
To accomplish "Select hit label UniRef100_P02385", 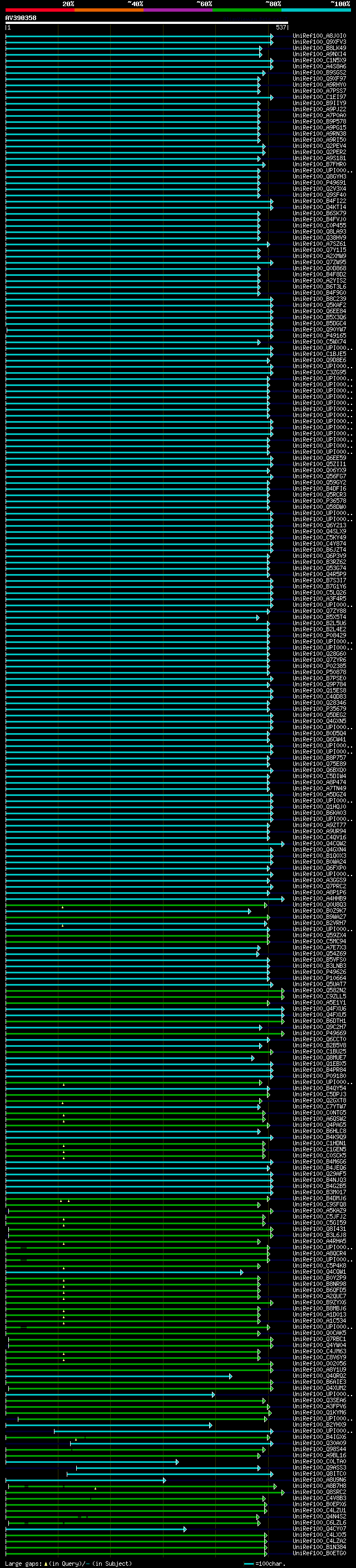I will pos(319,666).
